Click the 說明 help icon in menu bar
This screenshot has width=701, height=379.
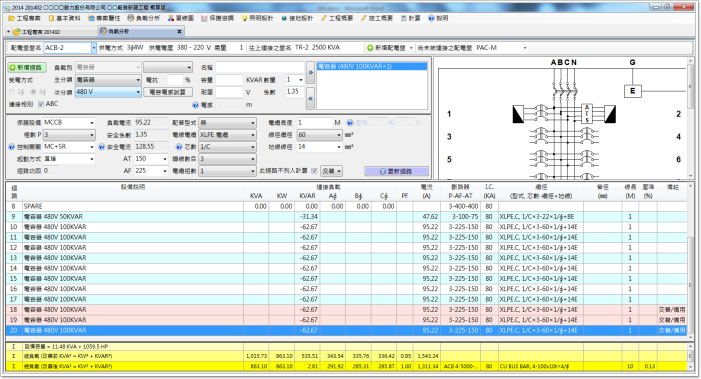point(431,18)
